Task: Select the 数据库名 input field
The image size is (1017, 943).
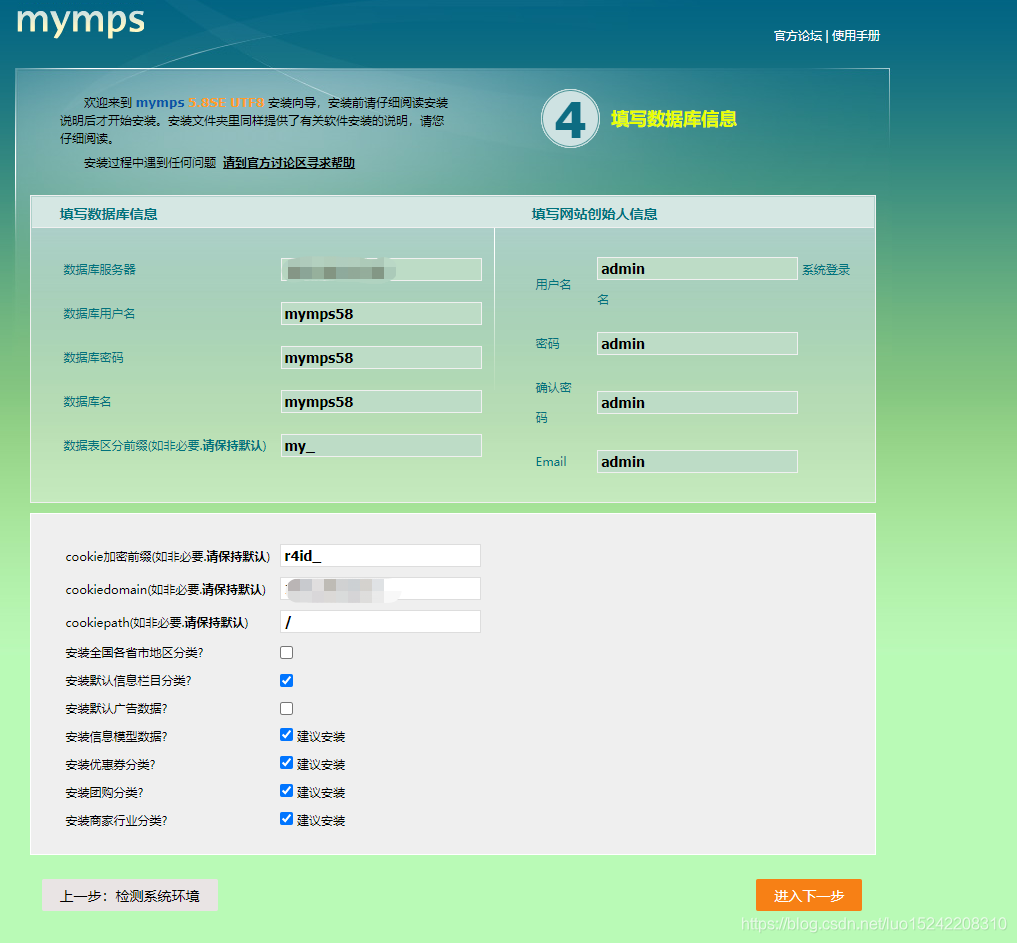Action: tap(381, 402)
